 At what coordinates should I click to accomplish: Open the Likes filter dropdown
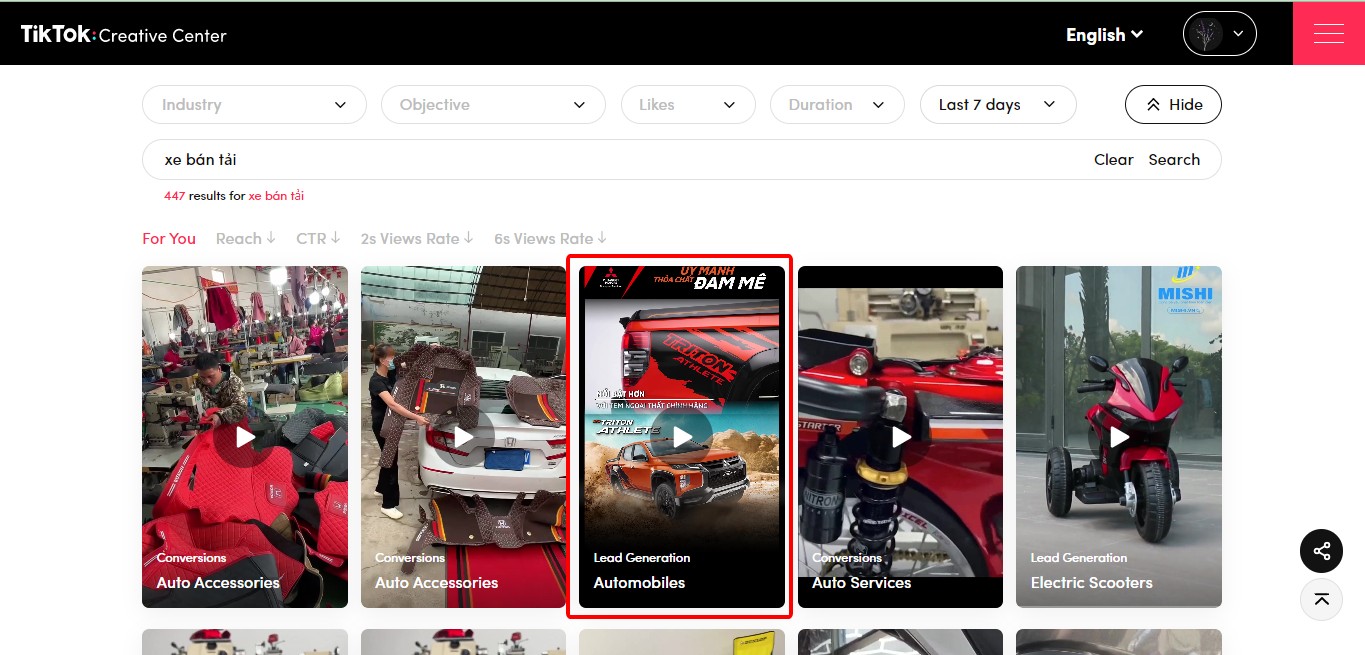point(688,105)
